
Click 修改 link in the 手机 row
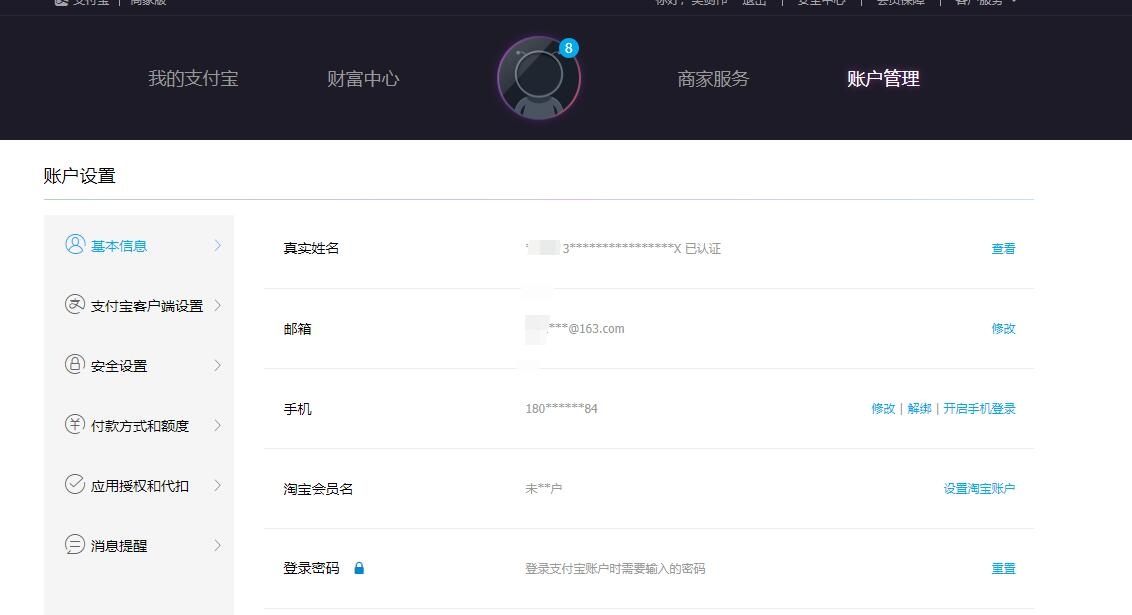(883, 409)
